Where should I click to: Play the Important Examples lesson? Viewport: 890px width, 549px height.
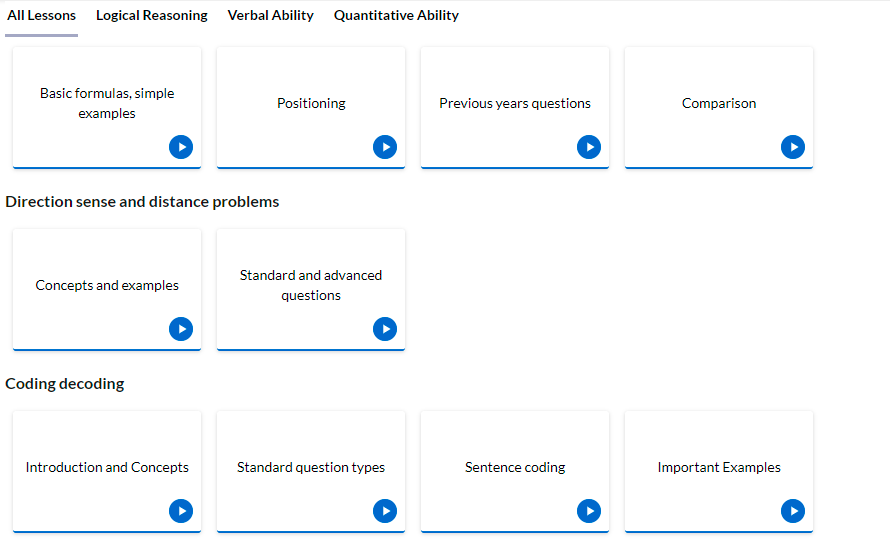point(793,511)
